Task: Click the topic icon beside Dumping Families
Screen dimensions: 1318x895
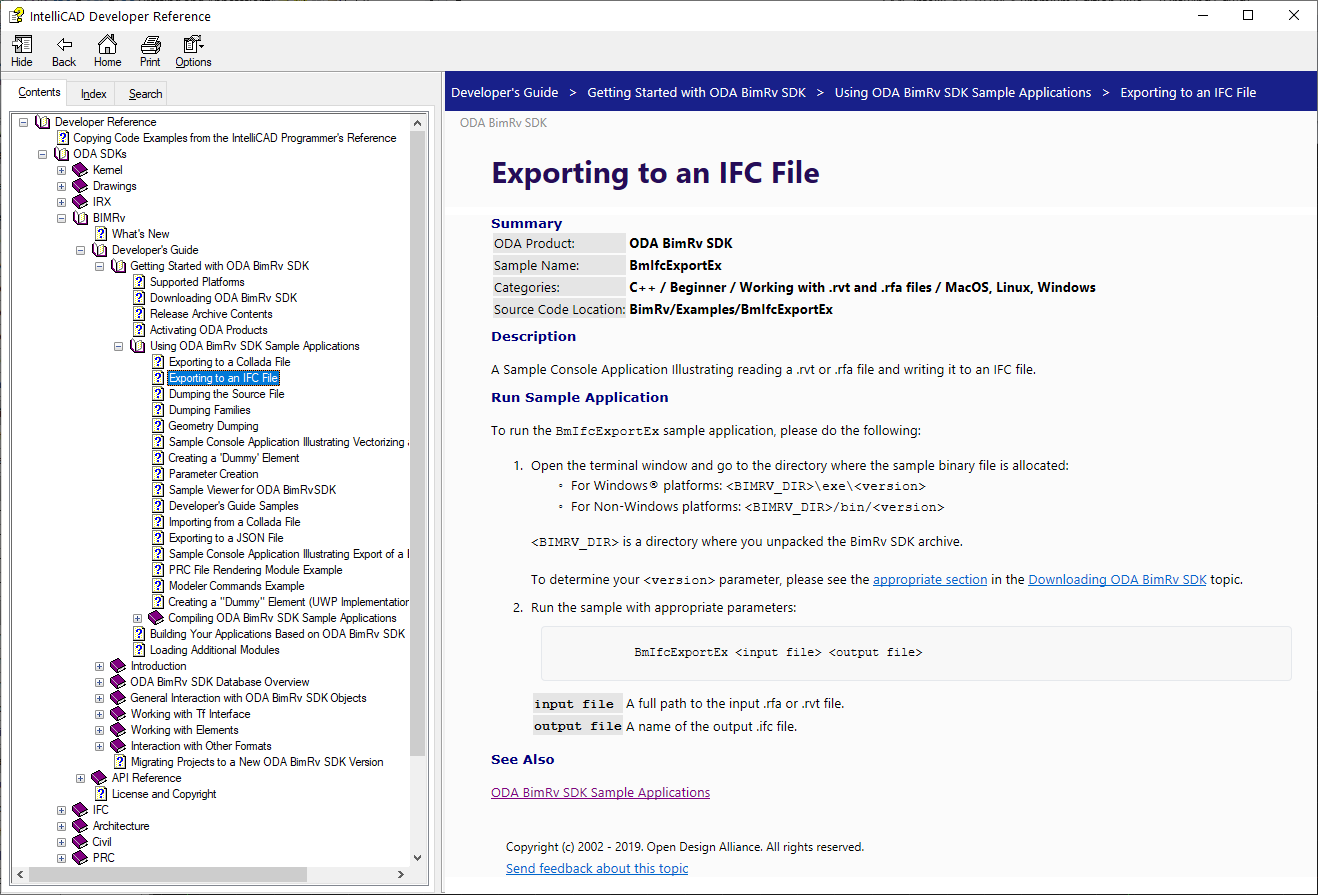Action: 158,410
